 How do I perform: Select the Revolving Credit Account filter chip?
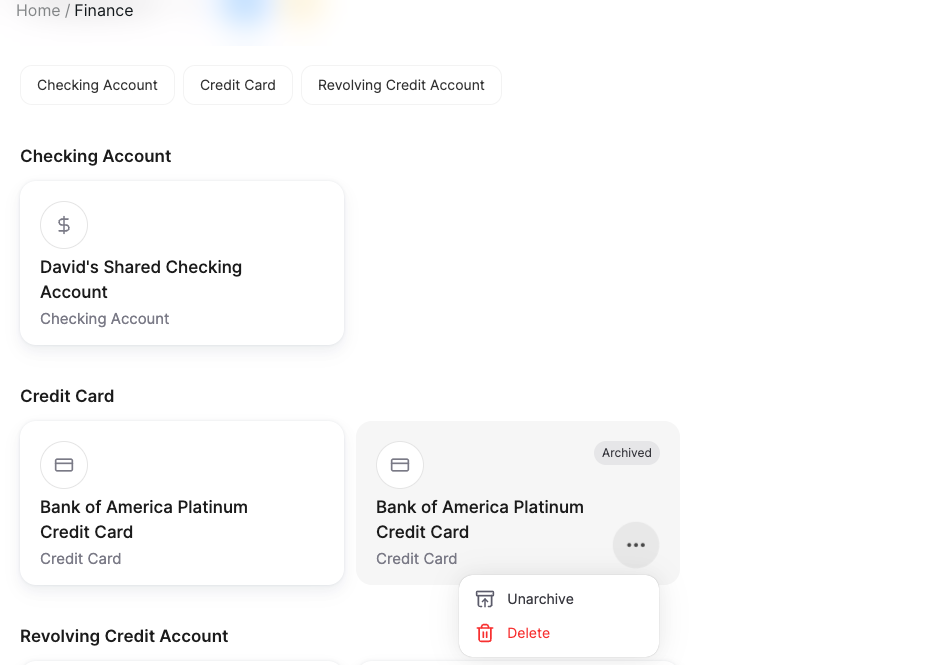click(x=401, y=85)
